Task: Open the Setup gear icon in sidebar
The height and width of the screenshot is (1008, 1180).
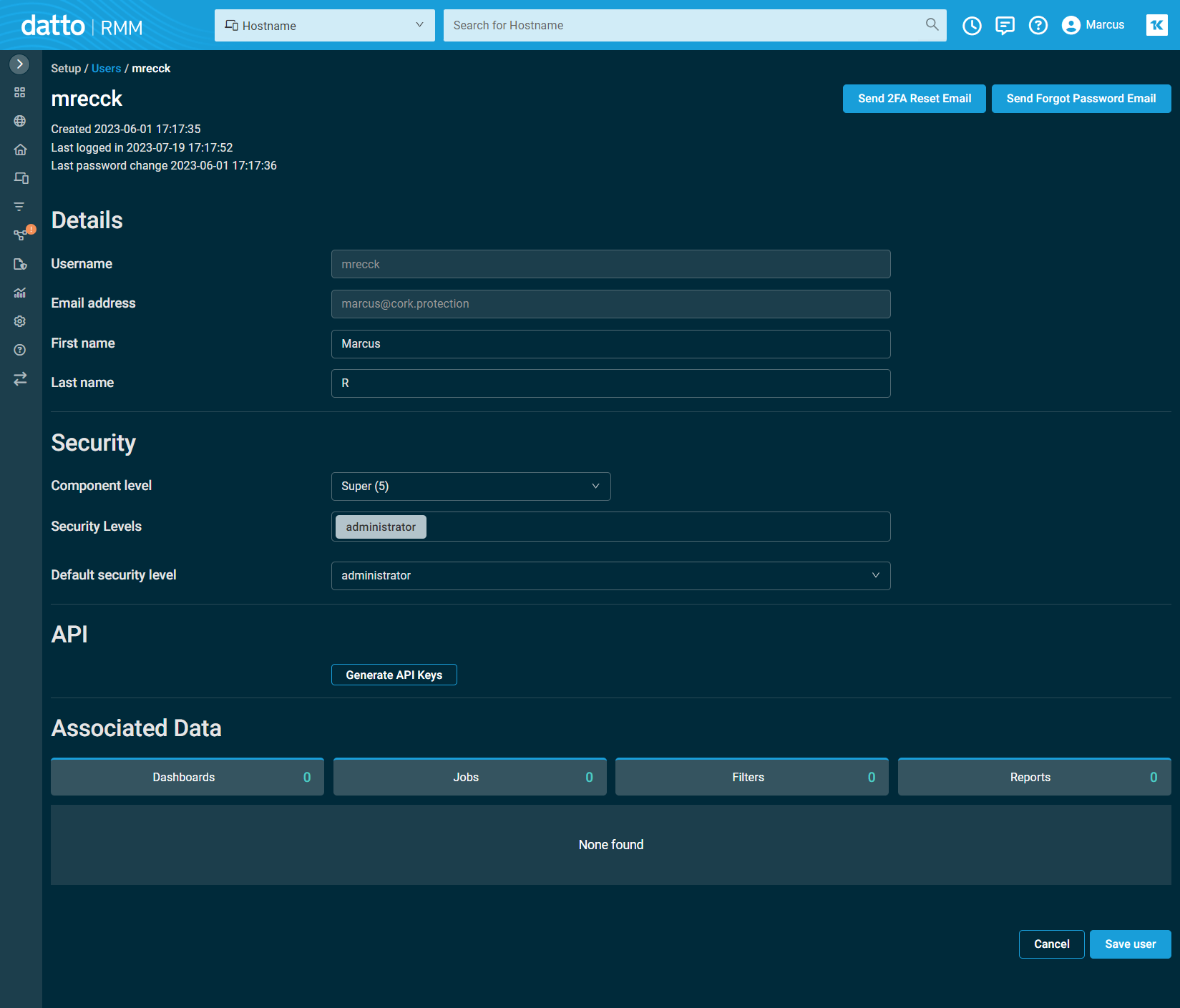Action: 20,321
